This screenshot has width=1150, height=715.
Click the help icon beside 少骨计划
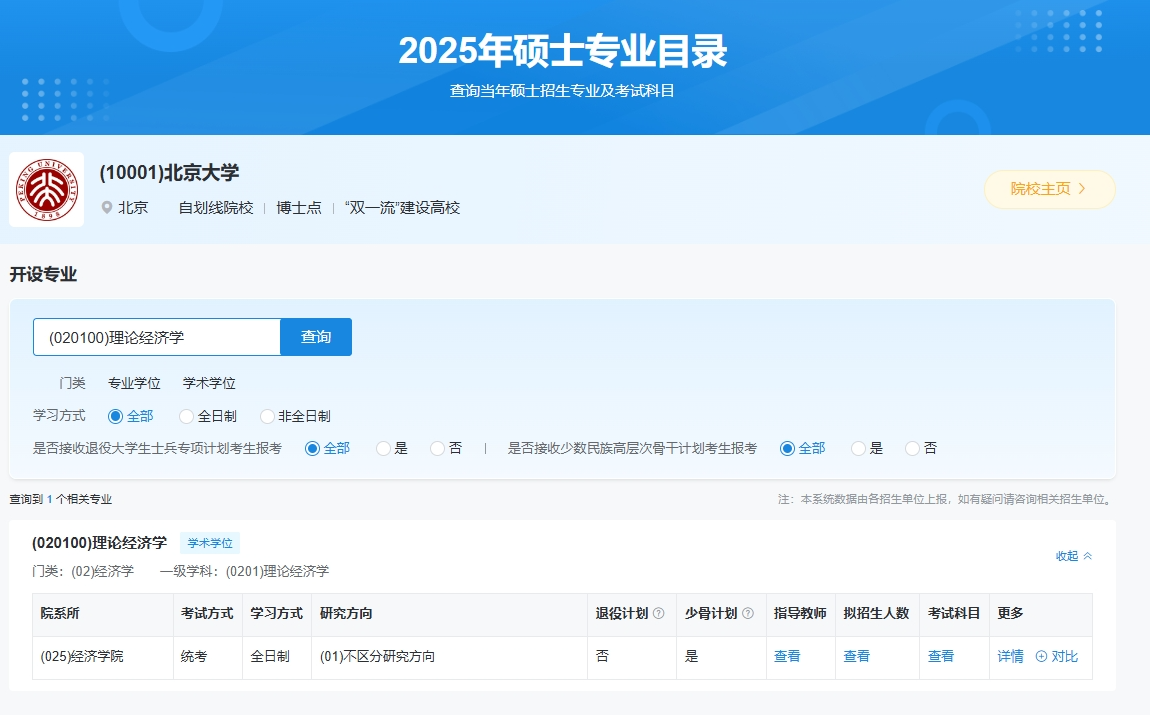(747, 614)
